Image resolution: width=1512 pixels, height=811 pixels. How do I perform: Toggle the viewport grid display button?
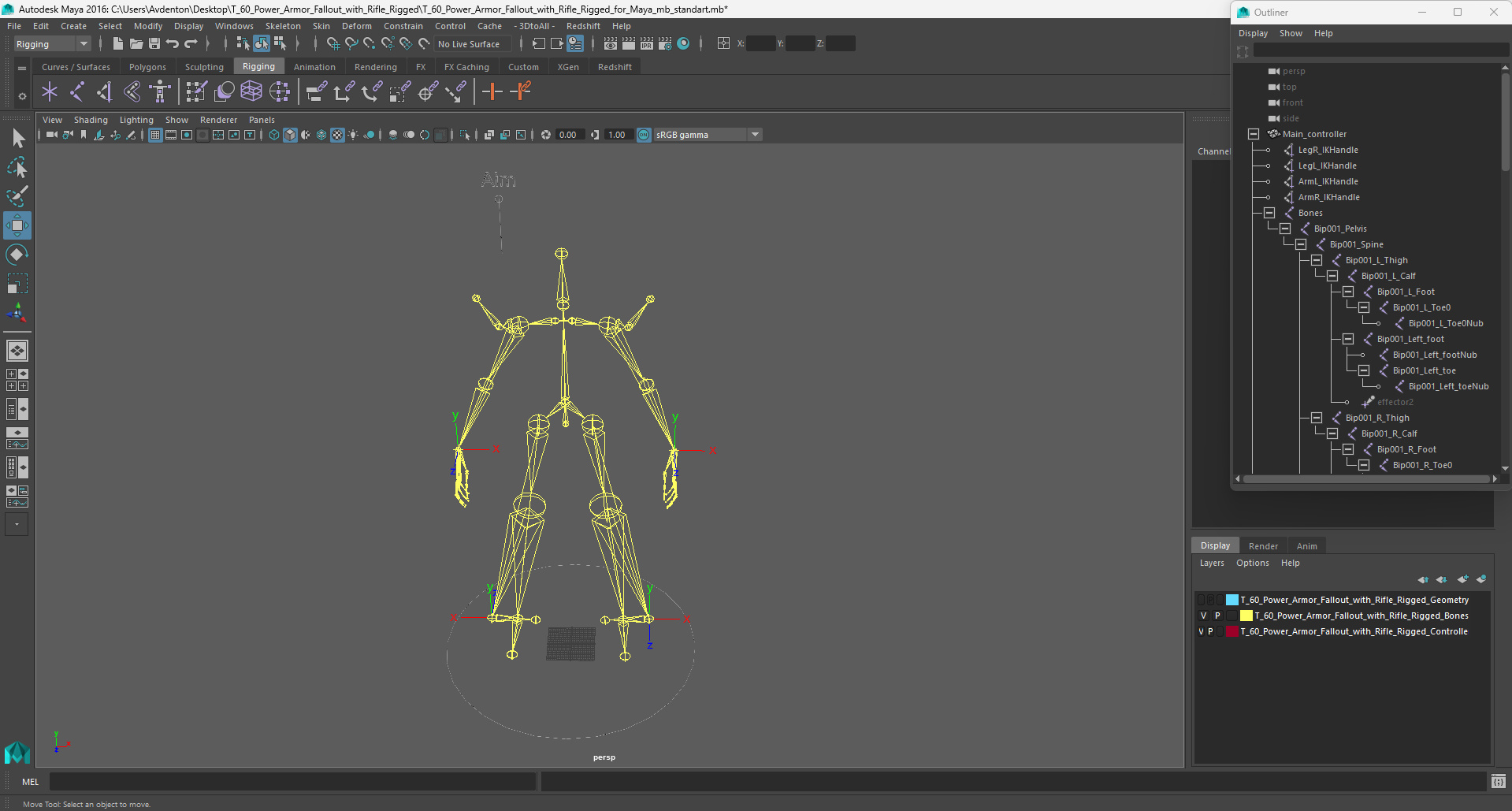155,135
